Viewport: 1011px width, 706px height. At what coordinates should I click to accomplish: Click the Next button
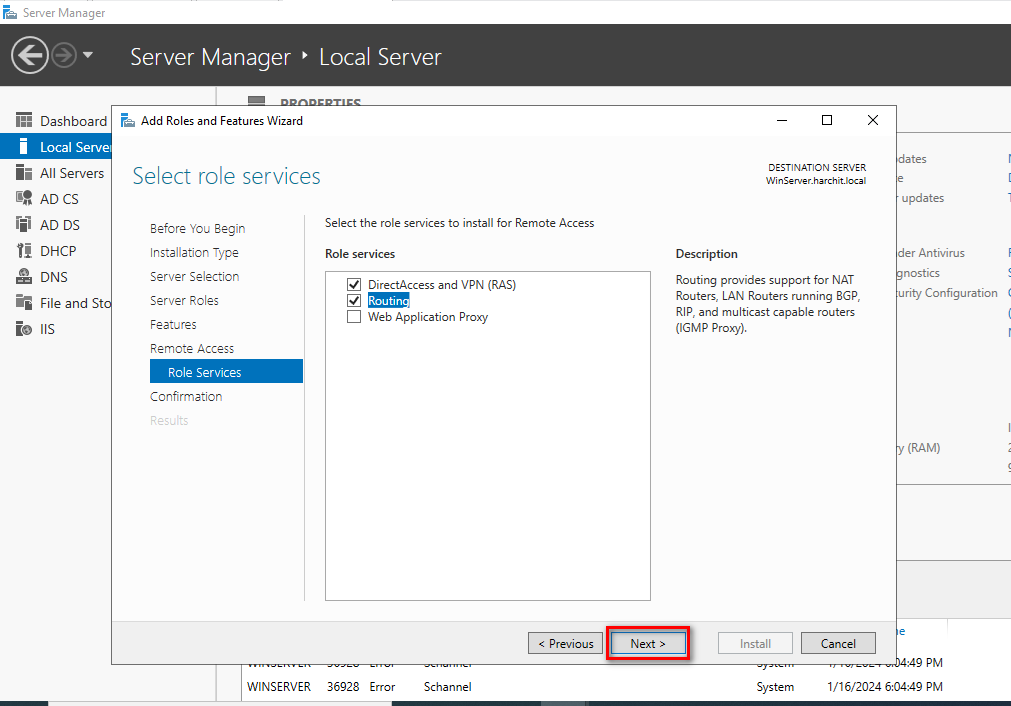tap(648, 643)
